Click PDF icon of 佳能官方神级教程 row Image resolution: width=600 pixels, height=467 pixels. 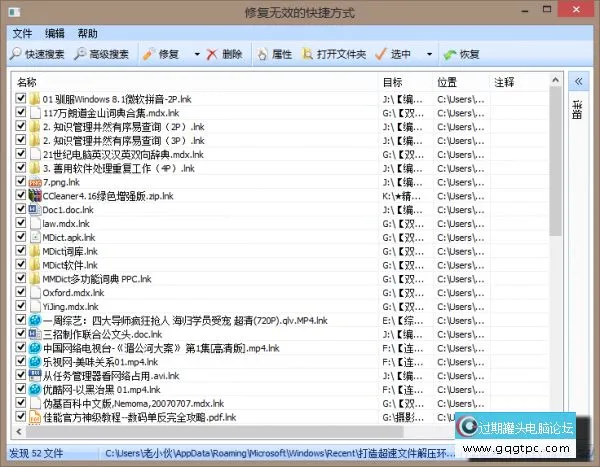point(35,417)
